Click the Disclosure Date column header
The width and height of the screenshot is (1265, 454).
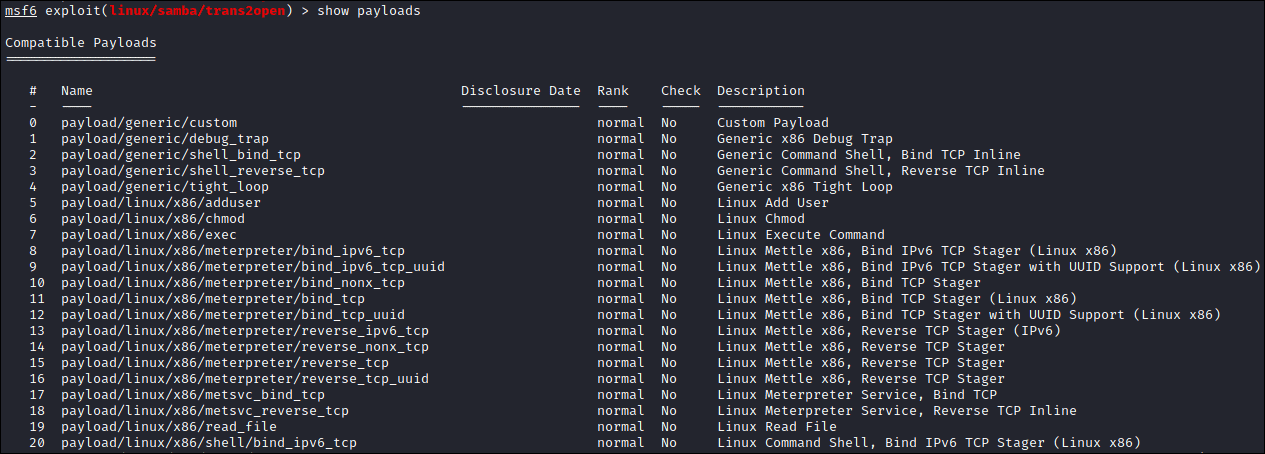pos(520,91)
